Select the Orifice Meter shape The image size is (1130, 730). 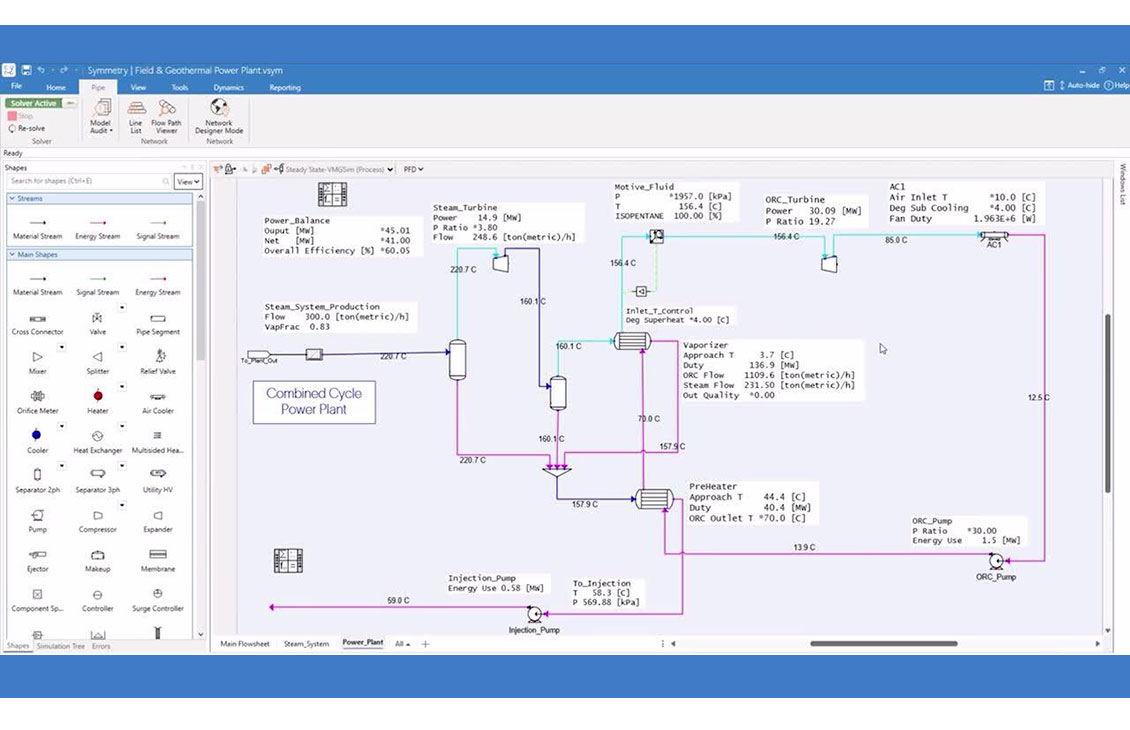pyautogui.click(x=37, y=401)
